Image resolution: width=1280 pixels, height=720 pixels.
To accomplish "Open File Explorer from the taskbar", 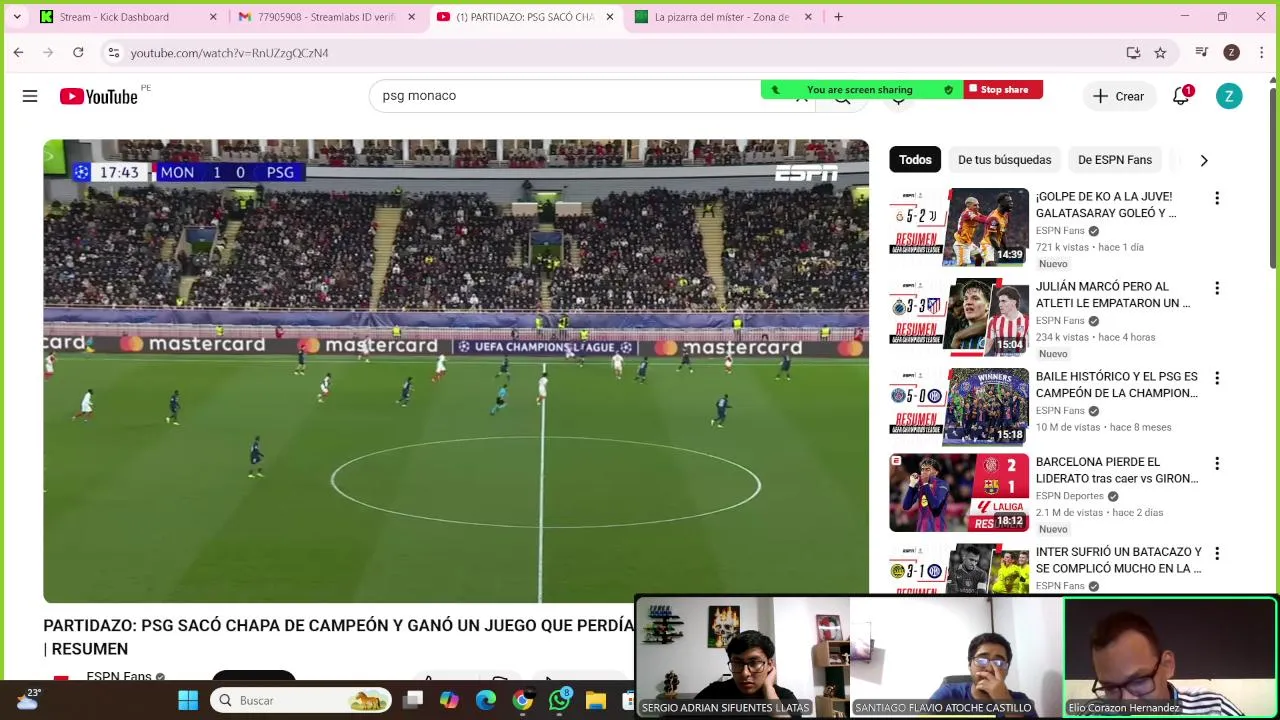I will coord(596,700).
